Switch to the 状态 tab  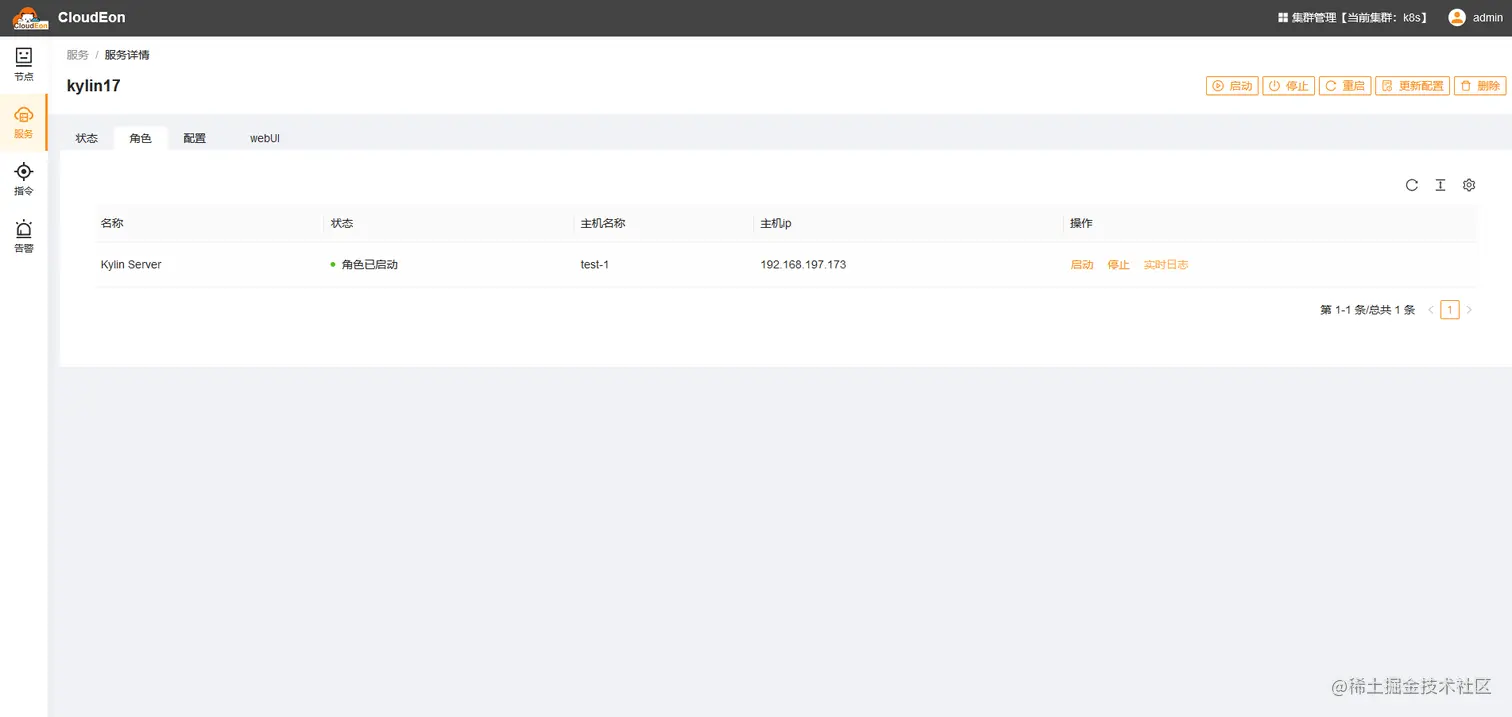click(87, 138)
